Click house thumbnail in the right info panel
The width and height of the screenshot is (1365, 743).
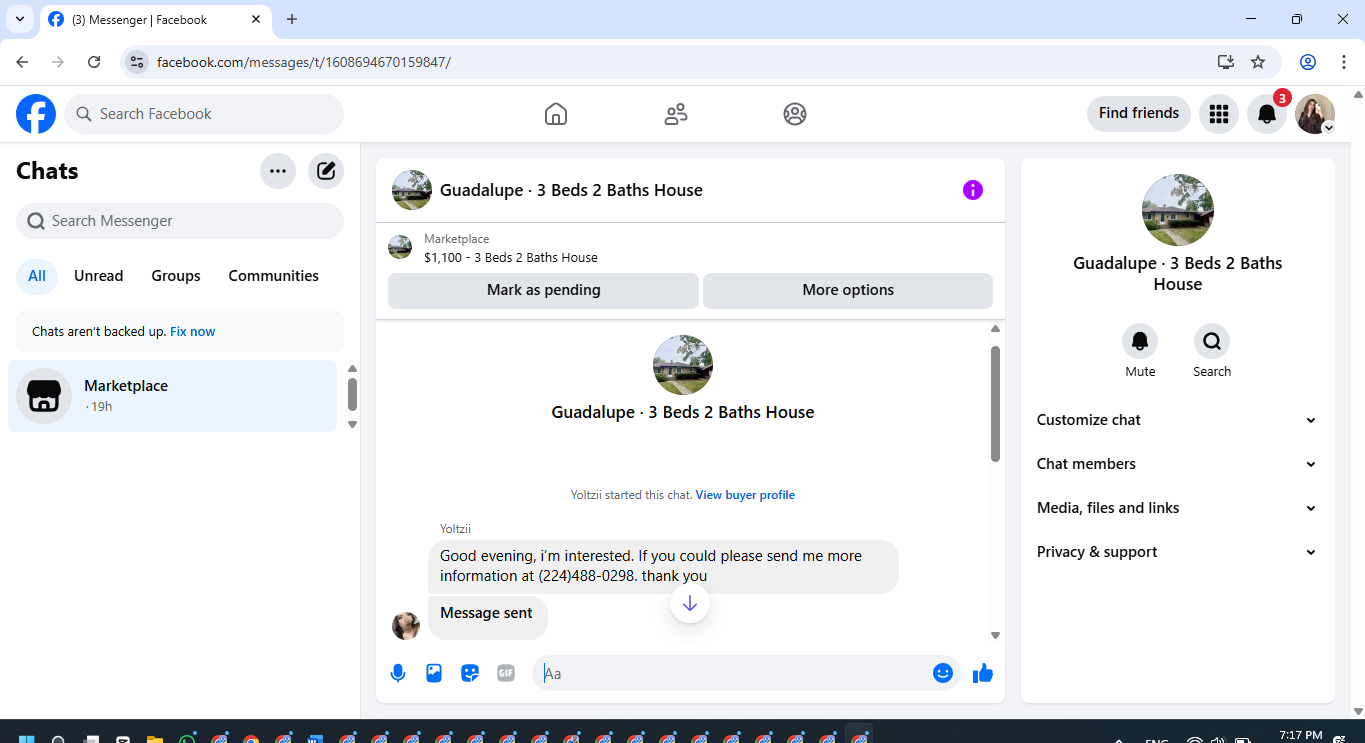tap(1177, 210)
